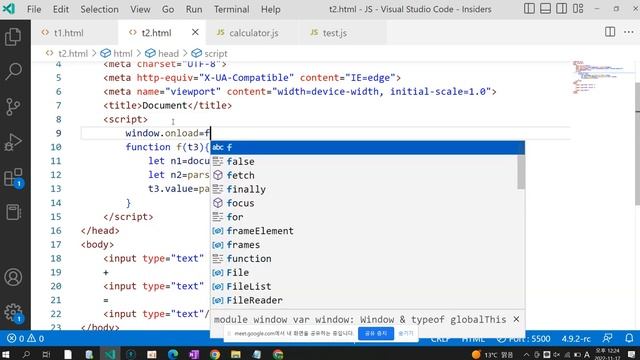This screenshot has height=360, width=640.
Task: Expand the head breadcrumb
Action: pos(162,53)
